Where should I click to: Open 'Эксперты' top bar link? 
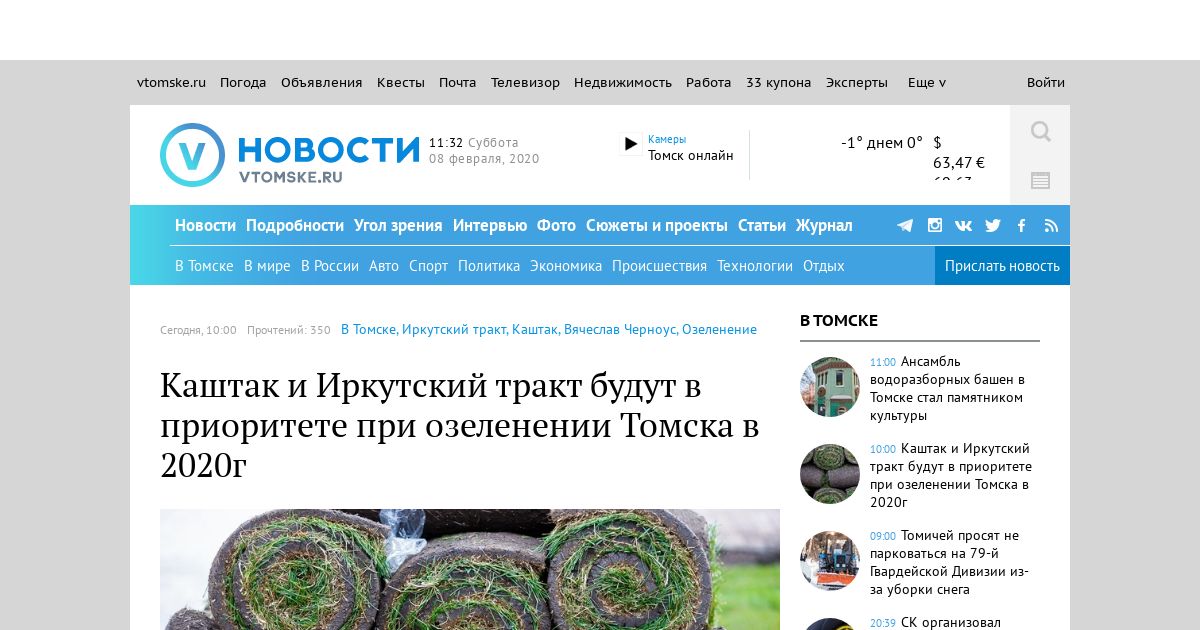[x=857, y=83]
